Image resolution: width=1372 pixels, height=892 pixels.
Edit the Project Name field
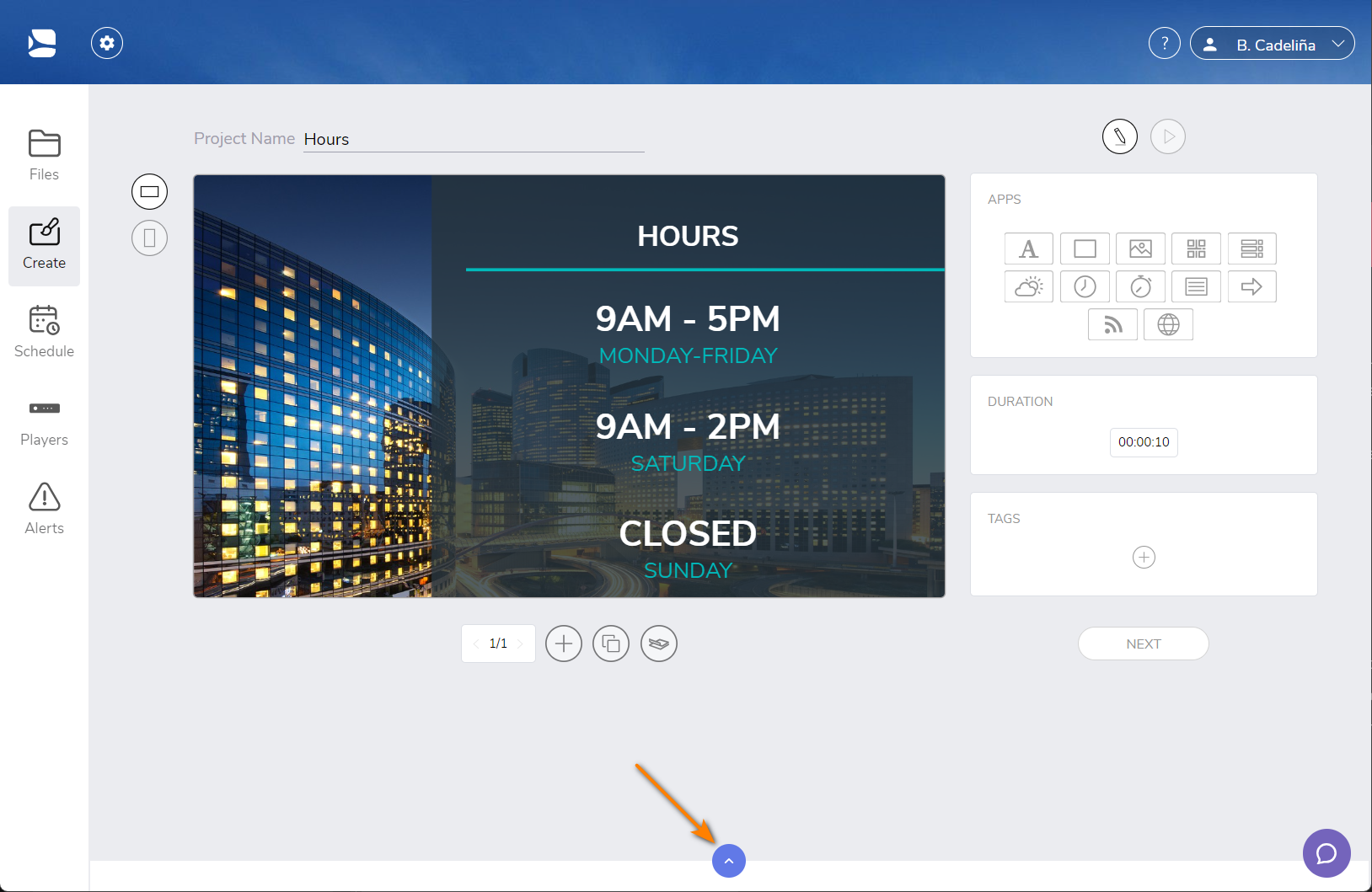coord(474,139)
